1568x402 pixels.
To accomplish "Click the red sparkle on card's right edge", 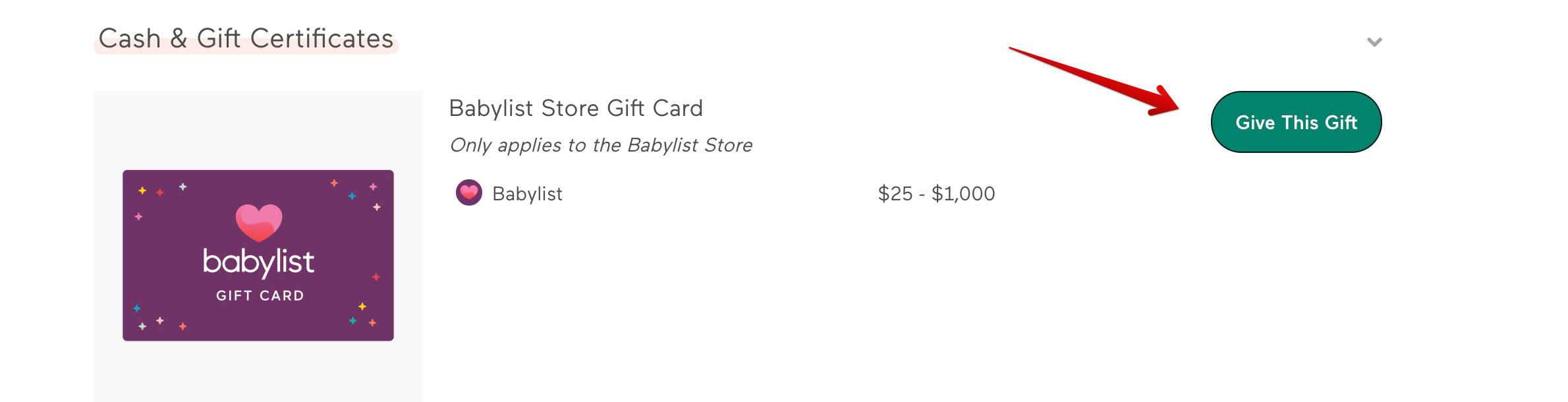I will click(x=376, y=277).
